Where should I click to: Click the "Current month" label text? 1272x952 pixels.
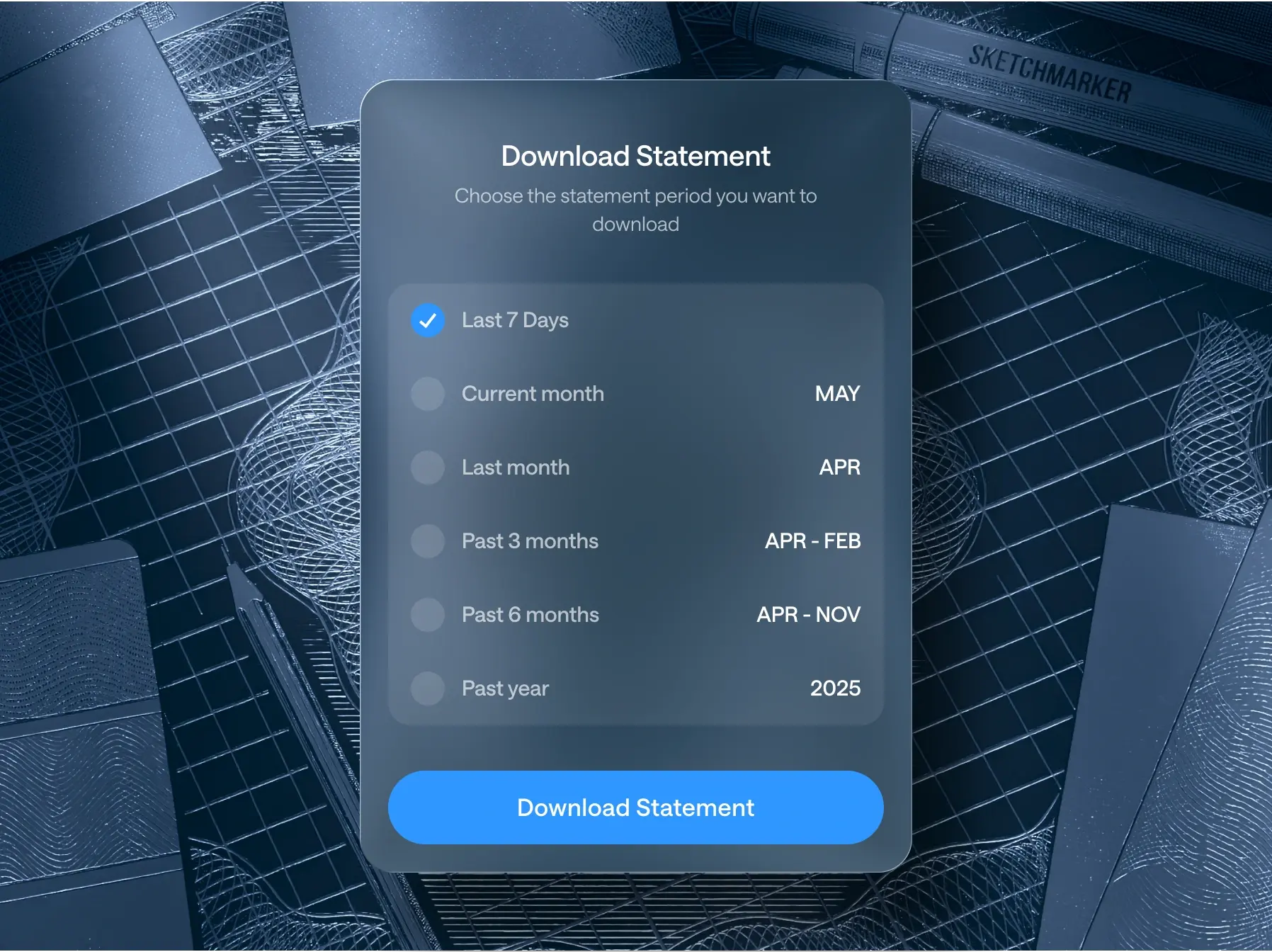pos(533,394)
